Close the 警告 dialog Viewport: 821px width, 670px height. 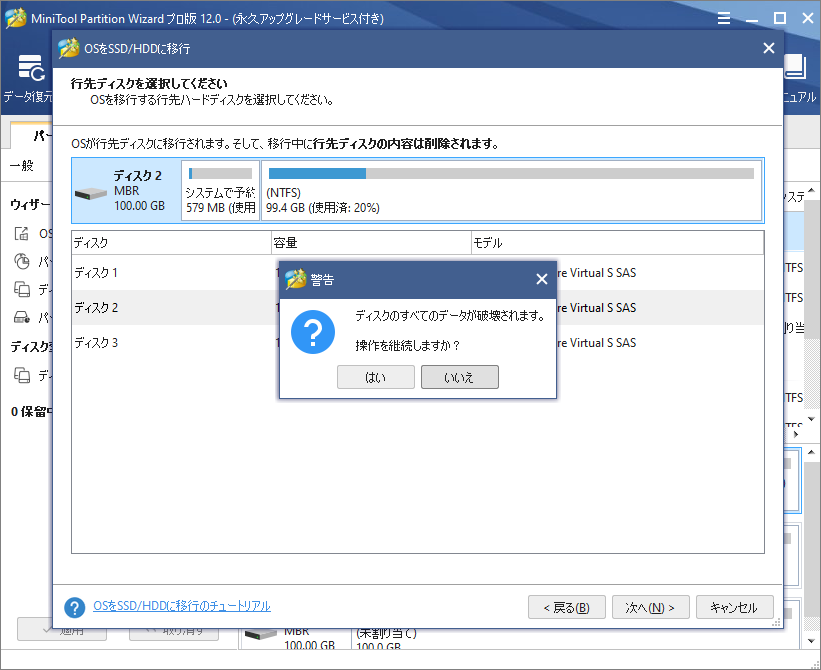pos(541,280)
